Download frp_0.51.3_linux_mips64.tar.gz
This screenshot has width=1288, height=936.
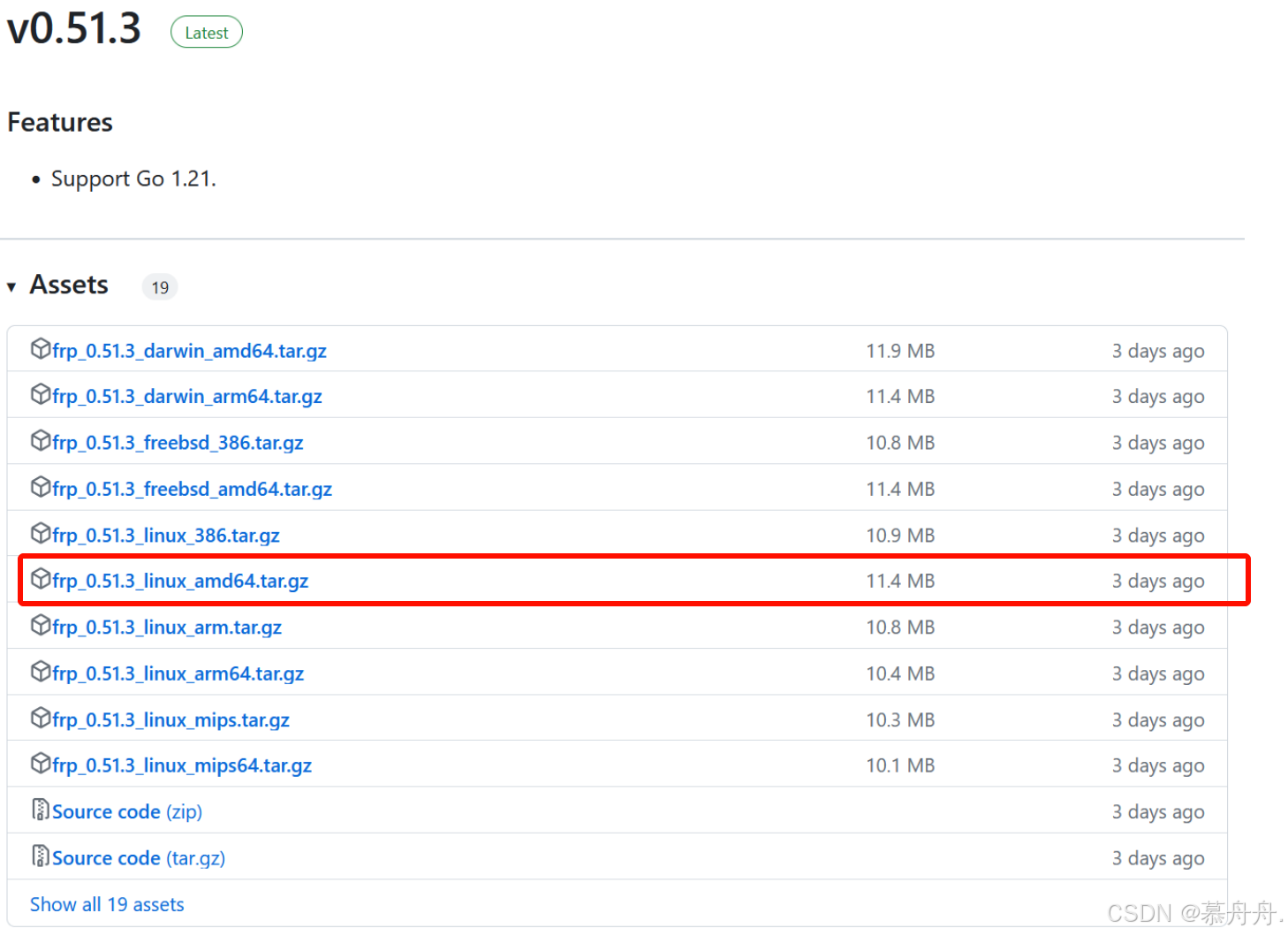click(182, 766)
